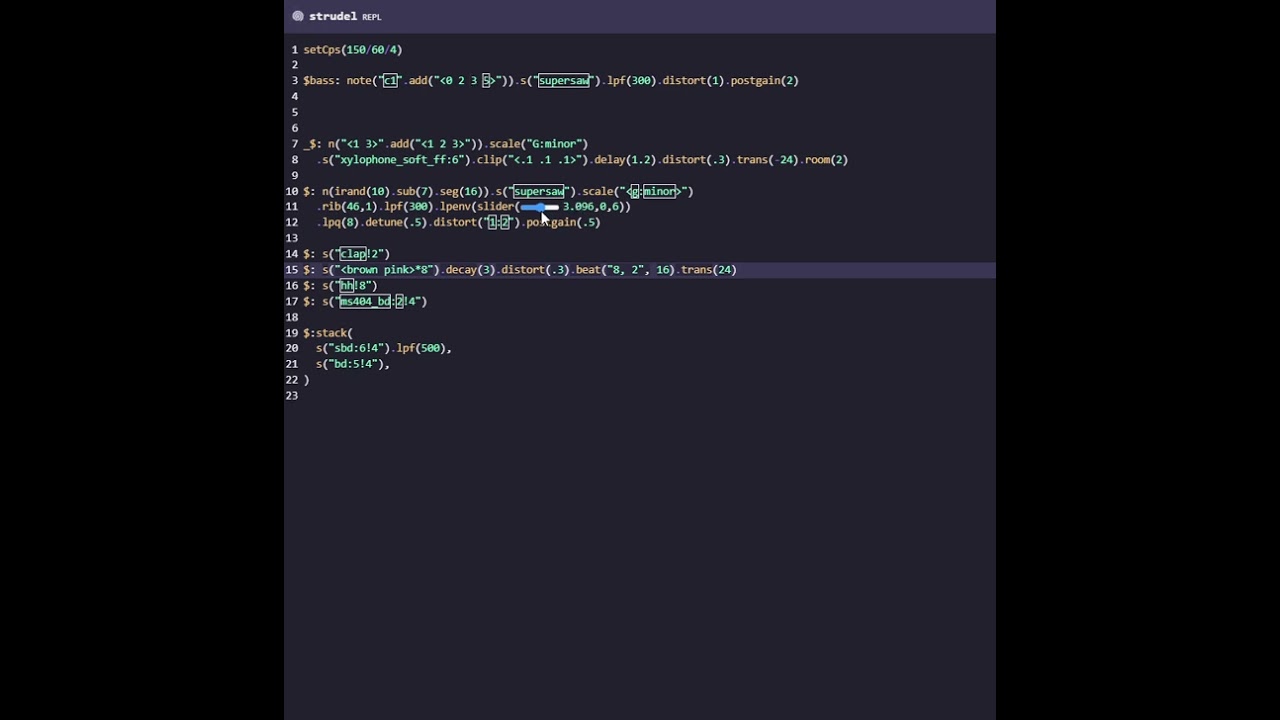The height and width of the screenshot is (720, 1280).
Task: Click line number 15 in the gutter
Action: (292, 270)
